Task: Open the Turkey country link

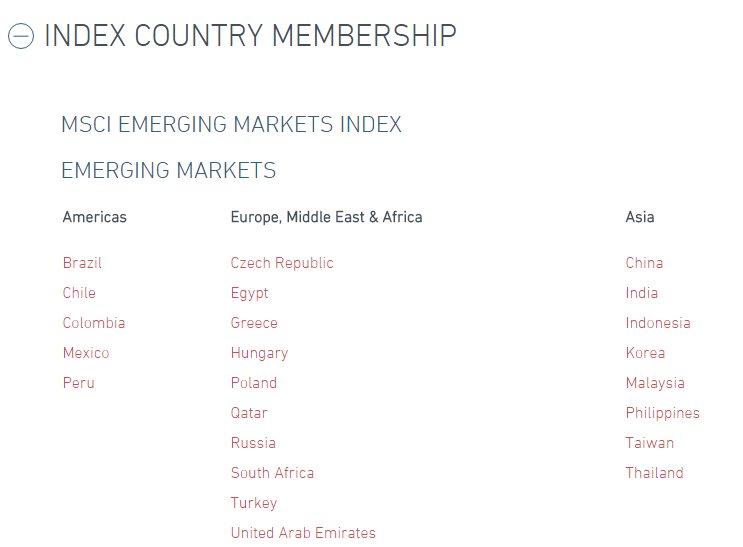Action: click(x=254, y=503)
